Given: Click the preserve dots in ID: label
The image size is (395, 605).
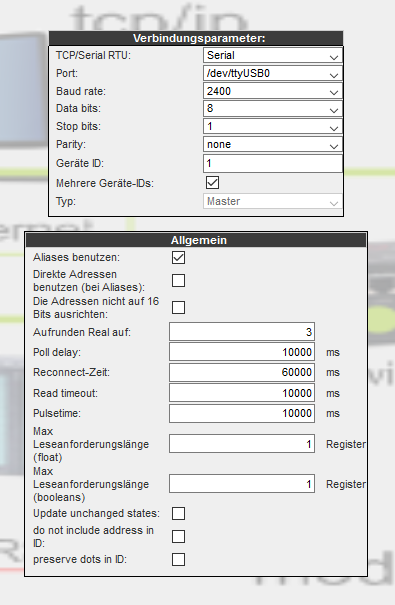Looking at the screenshot, I should (80, 559).
